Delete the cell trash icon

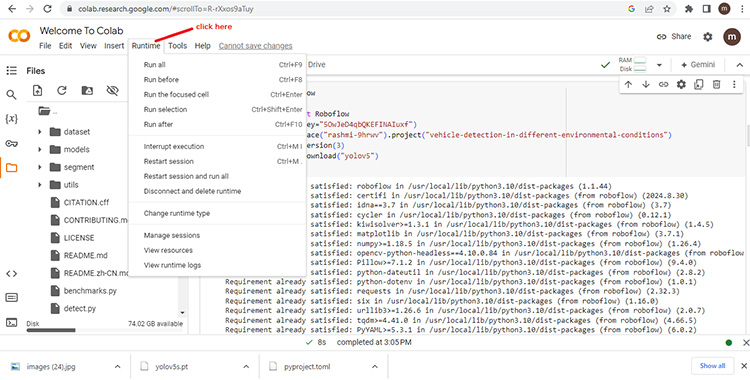pyautogui.click(x=717, y=84)
